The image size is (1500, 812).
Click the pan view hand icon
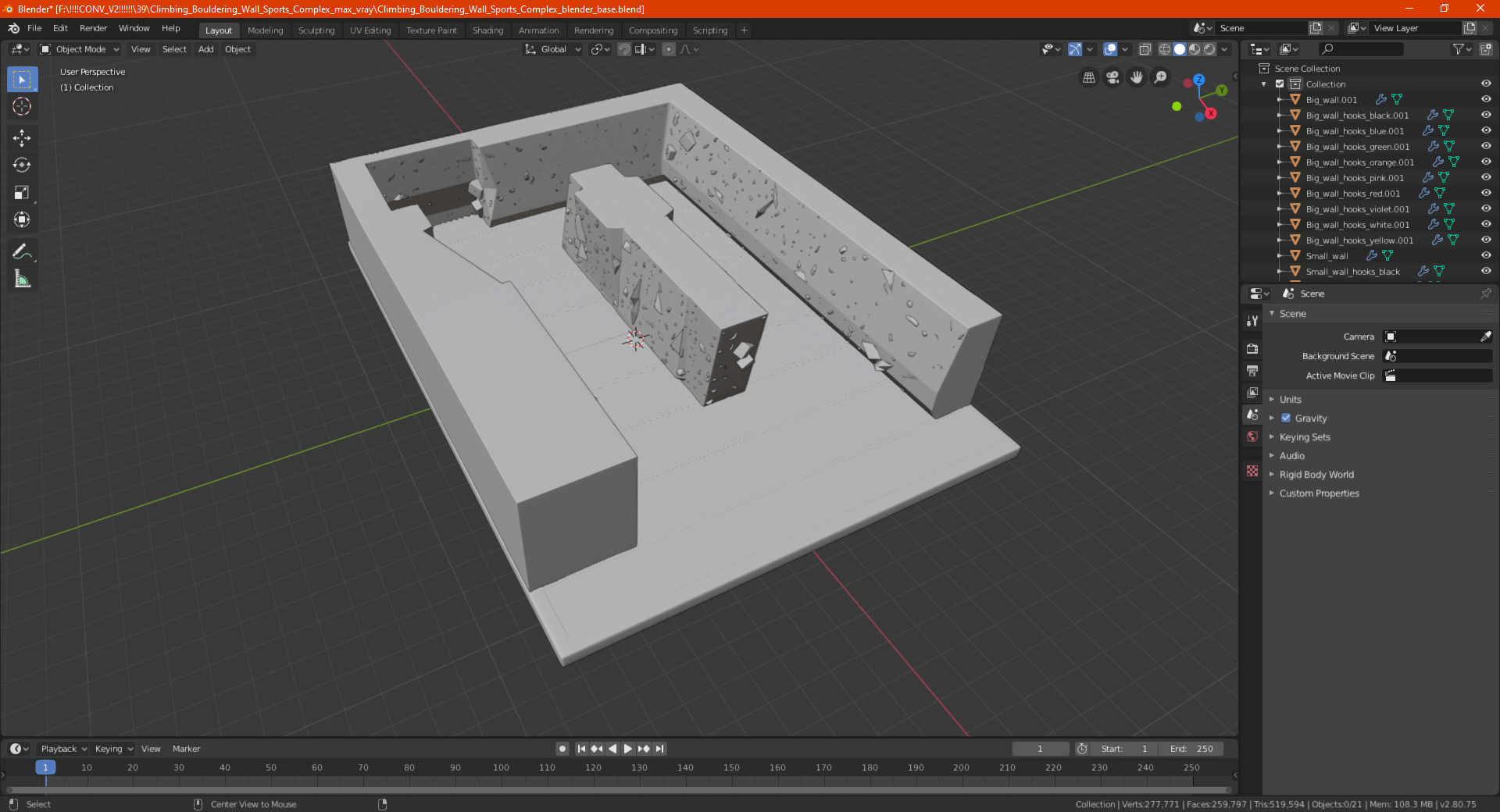(x=1137, y=77)
